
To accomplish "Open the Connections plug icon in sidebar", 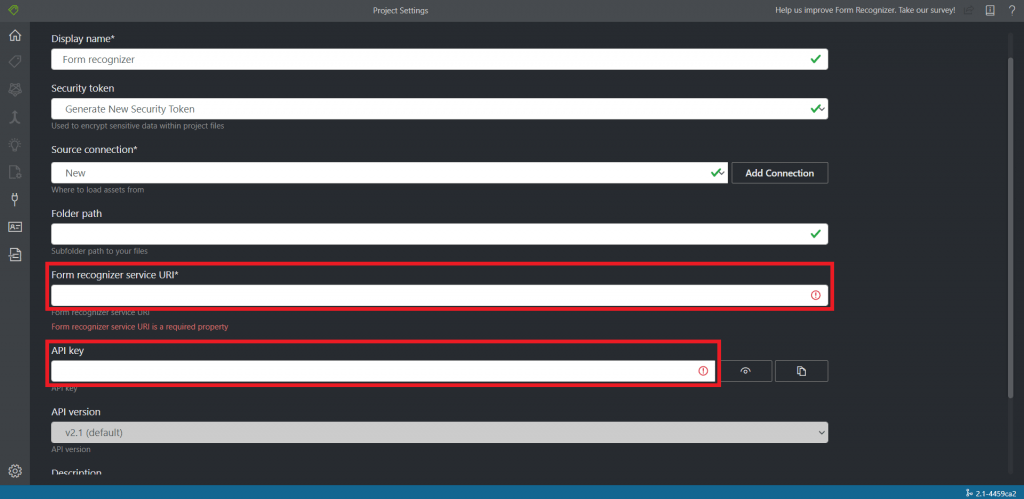I will [x=15, y=199].
